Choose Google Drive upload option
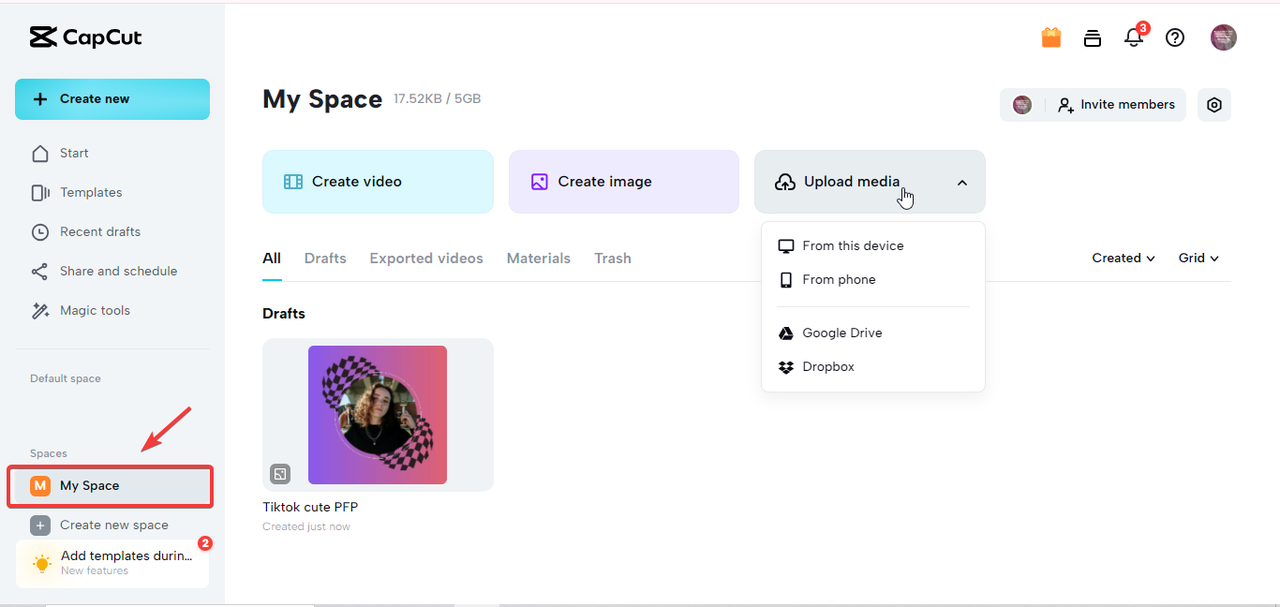This screenshot has height=607, width=1280. [x=873, y=333]
